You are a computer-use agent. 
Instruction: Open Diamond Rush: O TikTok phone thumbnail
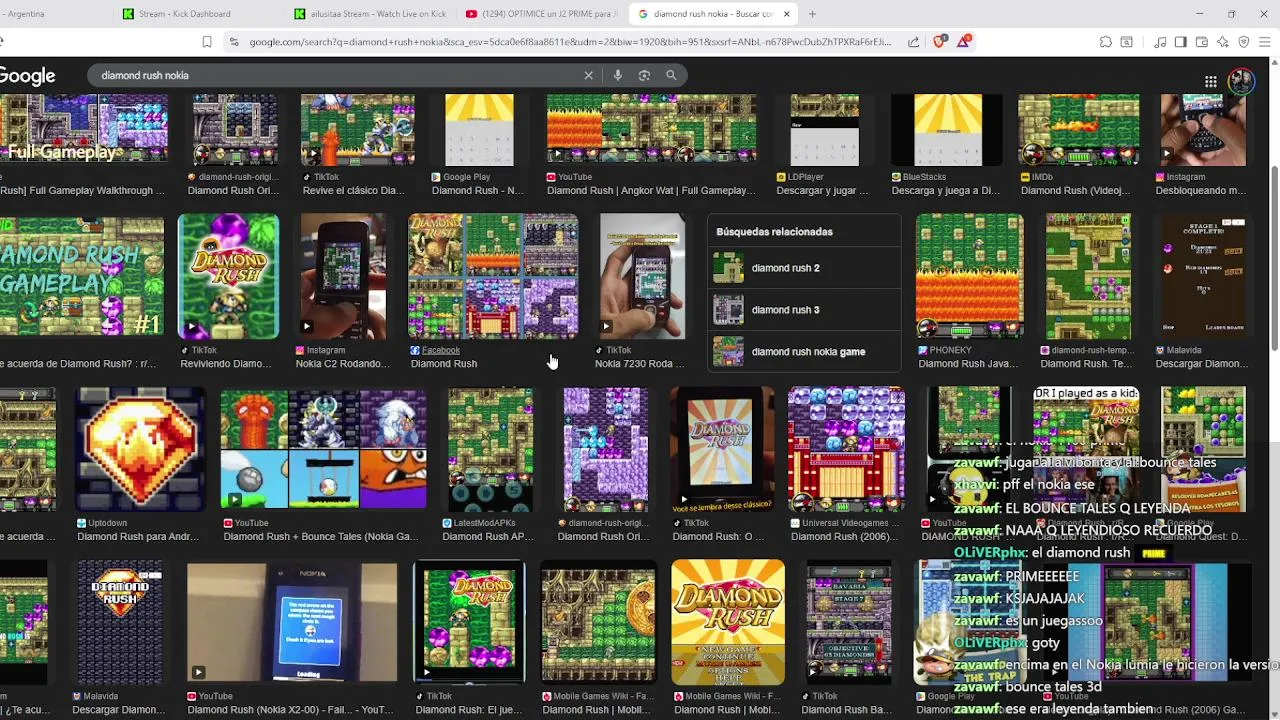[x=722, y=450]
